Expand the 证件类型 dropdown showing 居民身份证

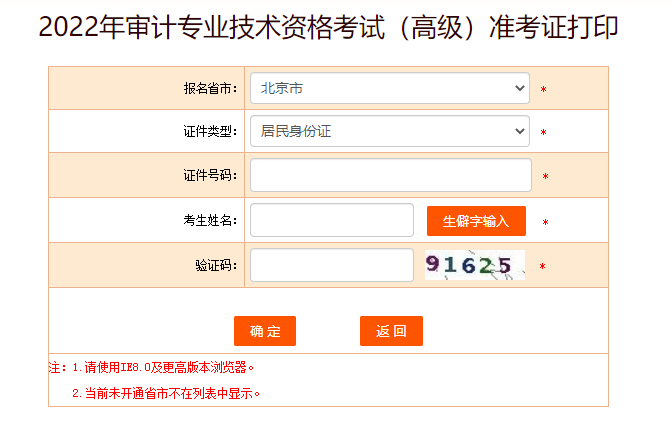pos(390,131)
